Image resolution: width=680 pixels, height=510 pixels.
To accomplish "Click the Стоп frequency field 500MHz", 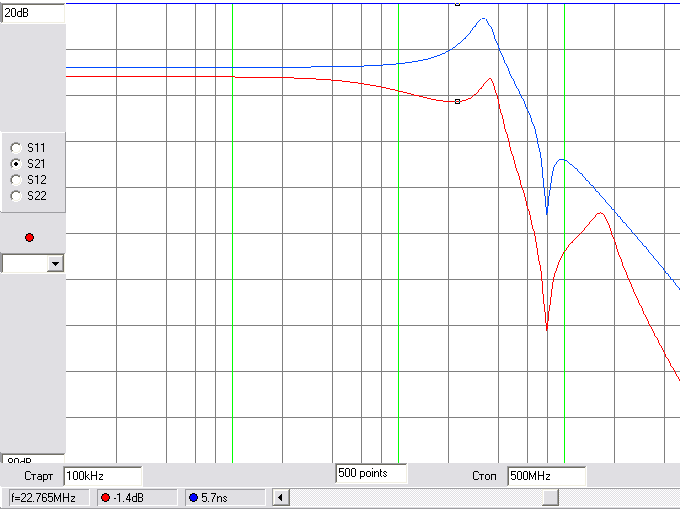I will click(x=546, y=476).
